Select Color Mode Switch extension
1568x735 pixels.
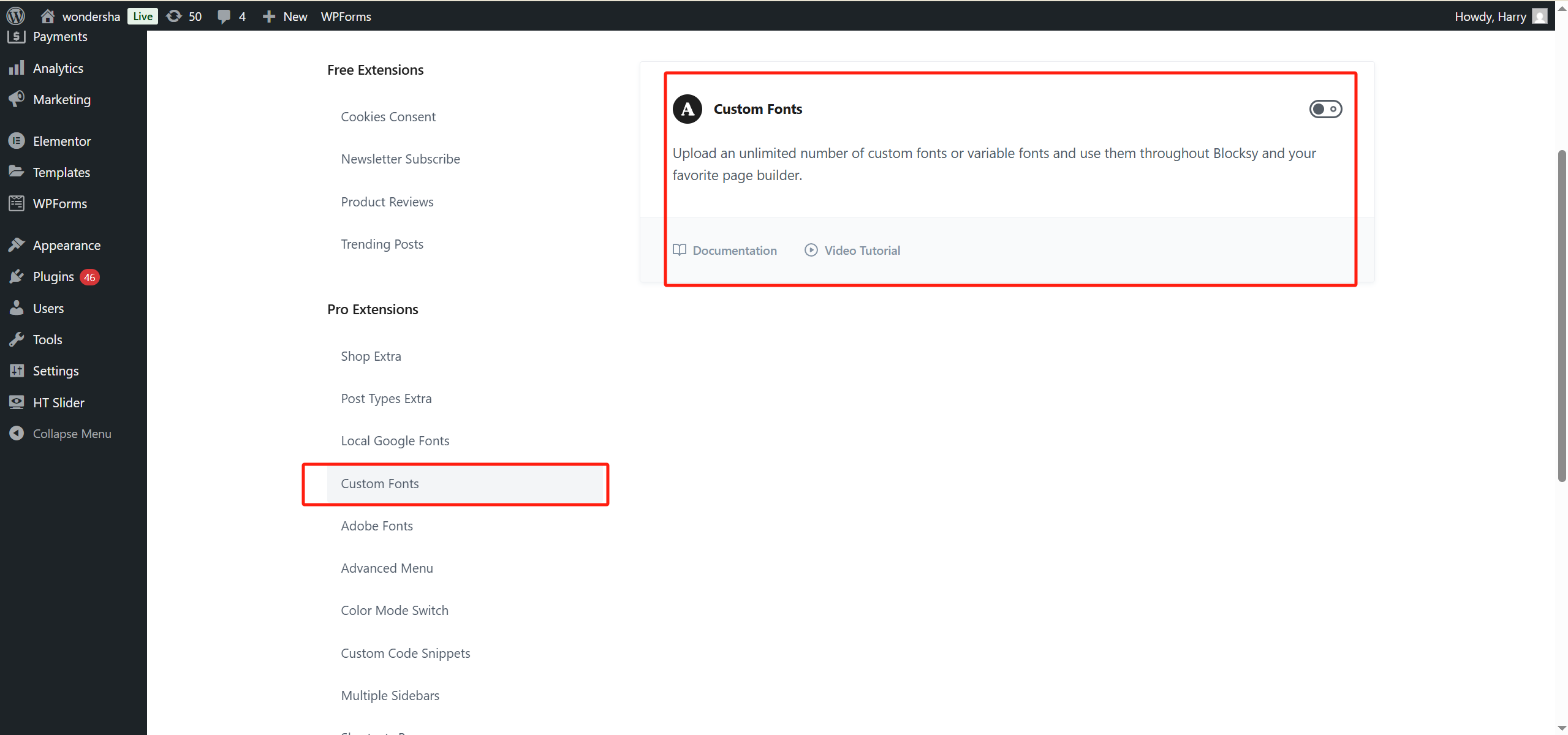pos(395,610)
